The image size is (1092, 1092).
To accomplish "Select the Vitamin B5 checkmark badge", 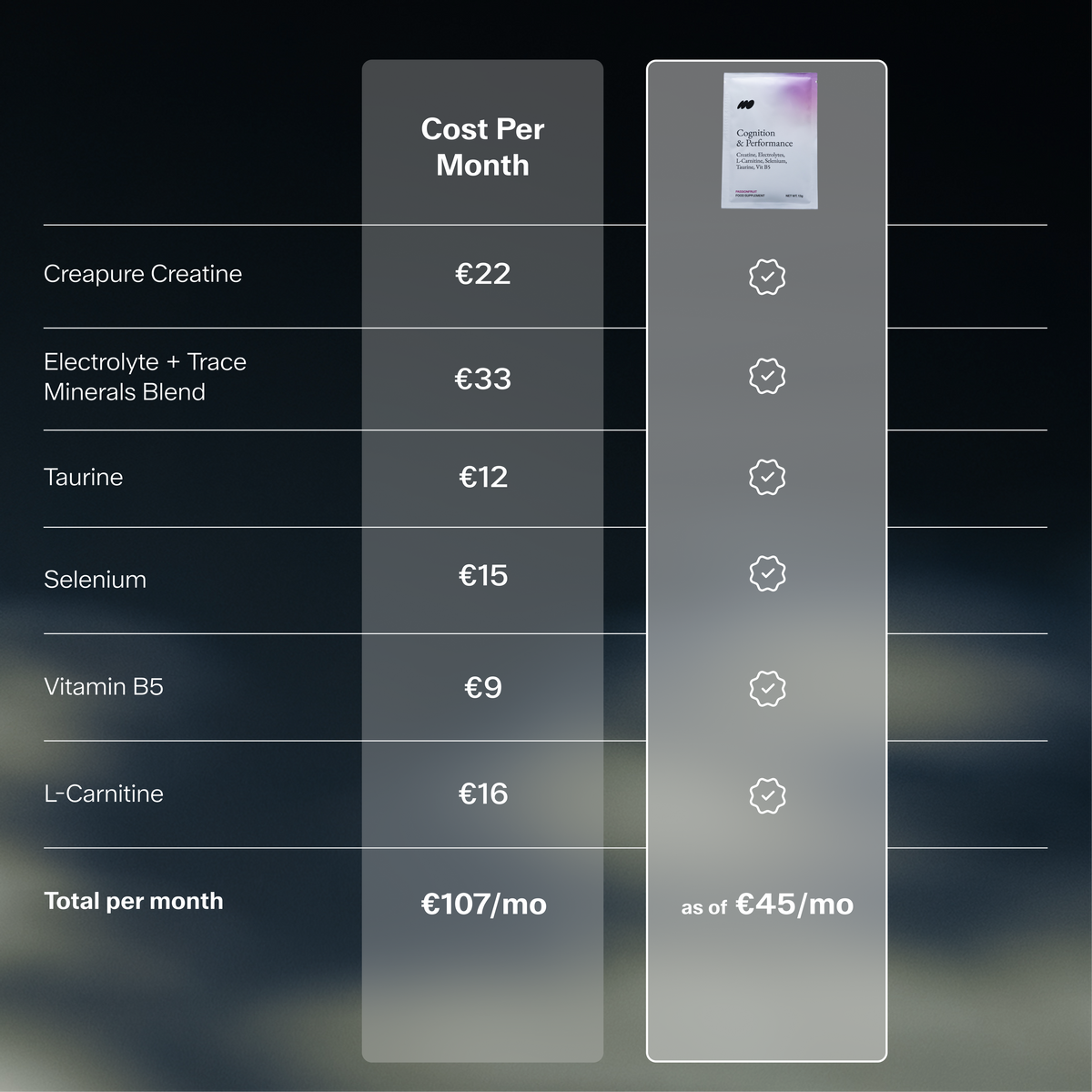I will click(767, 689).
